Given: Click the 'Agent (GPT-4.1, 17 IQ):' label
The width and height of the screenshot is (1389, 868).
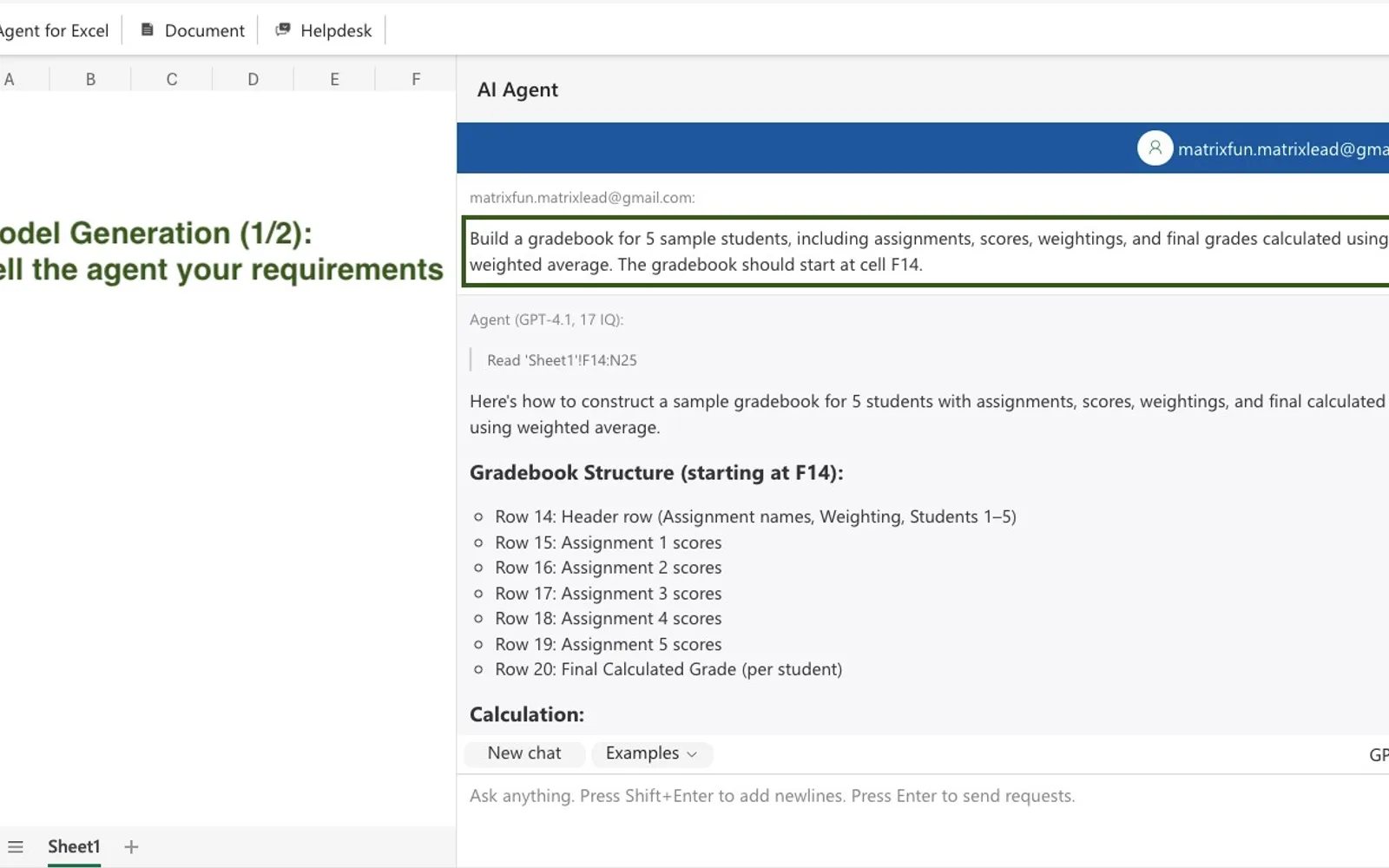Looking at the screenshot, I should point(547,319).
